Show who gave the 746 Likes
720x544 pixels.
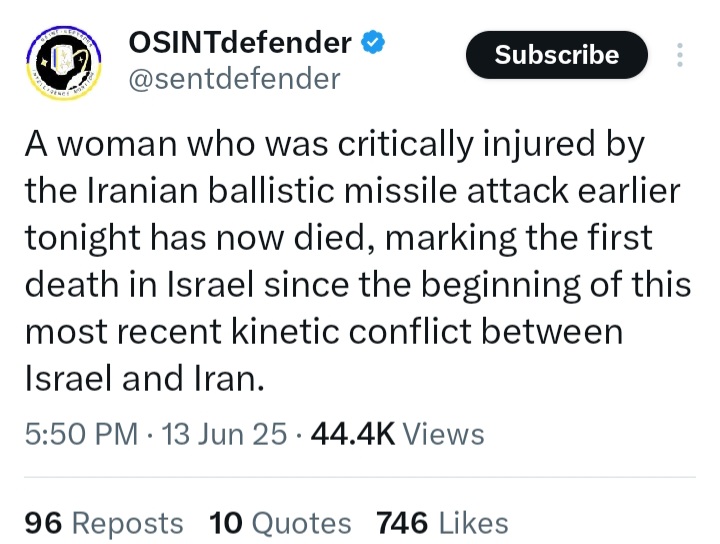pyautogui.click(x=442, y=523)
